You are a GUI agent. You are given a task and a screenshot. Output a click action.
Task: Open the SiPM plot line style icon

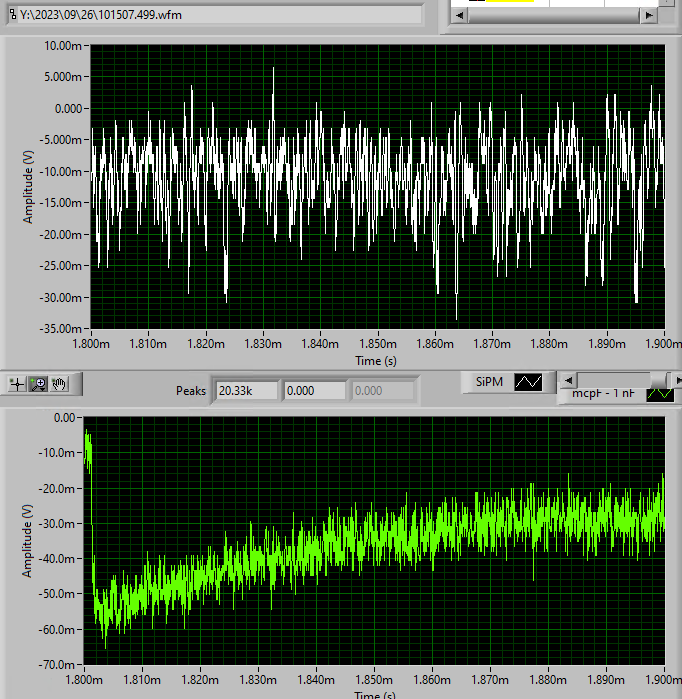tap(526, 381)
